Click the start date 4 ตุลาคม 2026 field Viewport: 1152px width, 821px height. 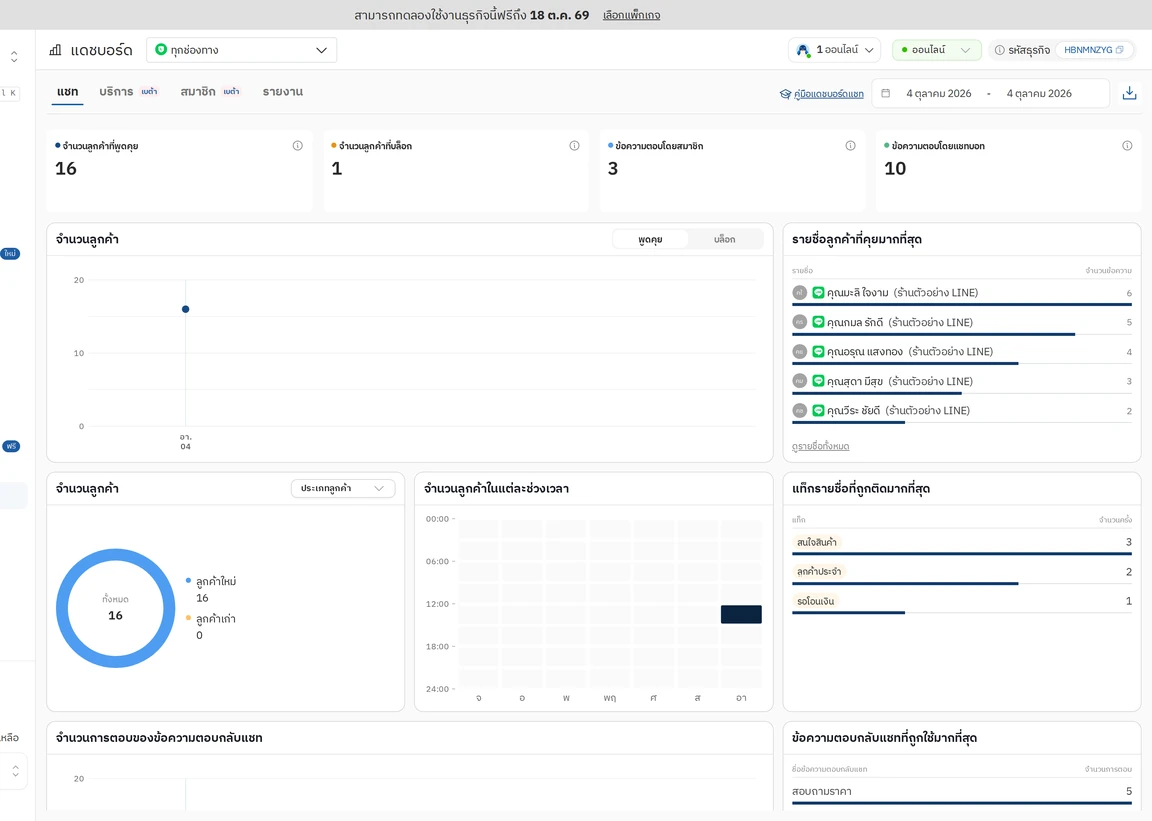pos(938,93)
